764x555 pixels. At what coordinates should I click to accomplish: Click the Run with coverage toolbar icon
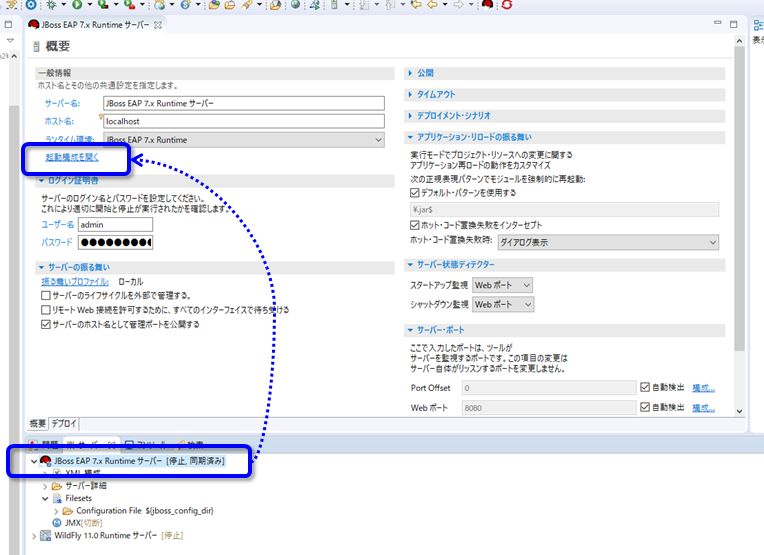[x=103, y=5]
